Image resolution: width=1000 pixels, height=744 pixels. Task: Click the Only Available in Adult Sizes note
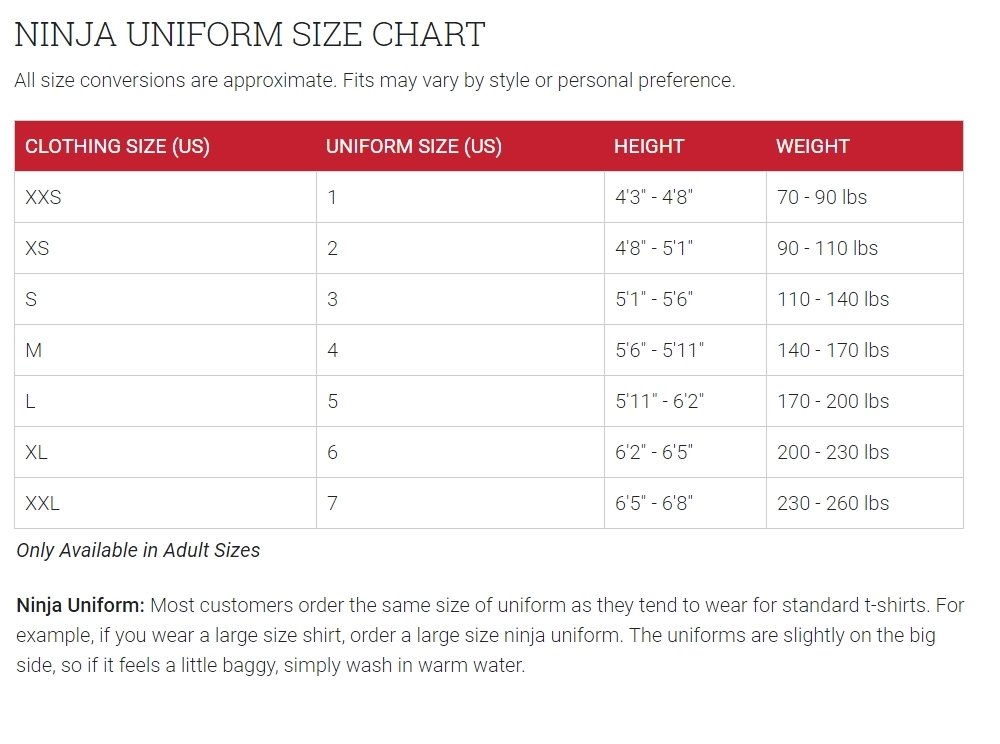[x=138, y=550]
